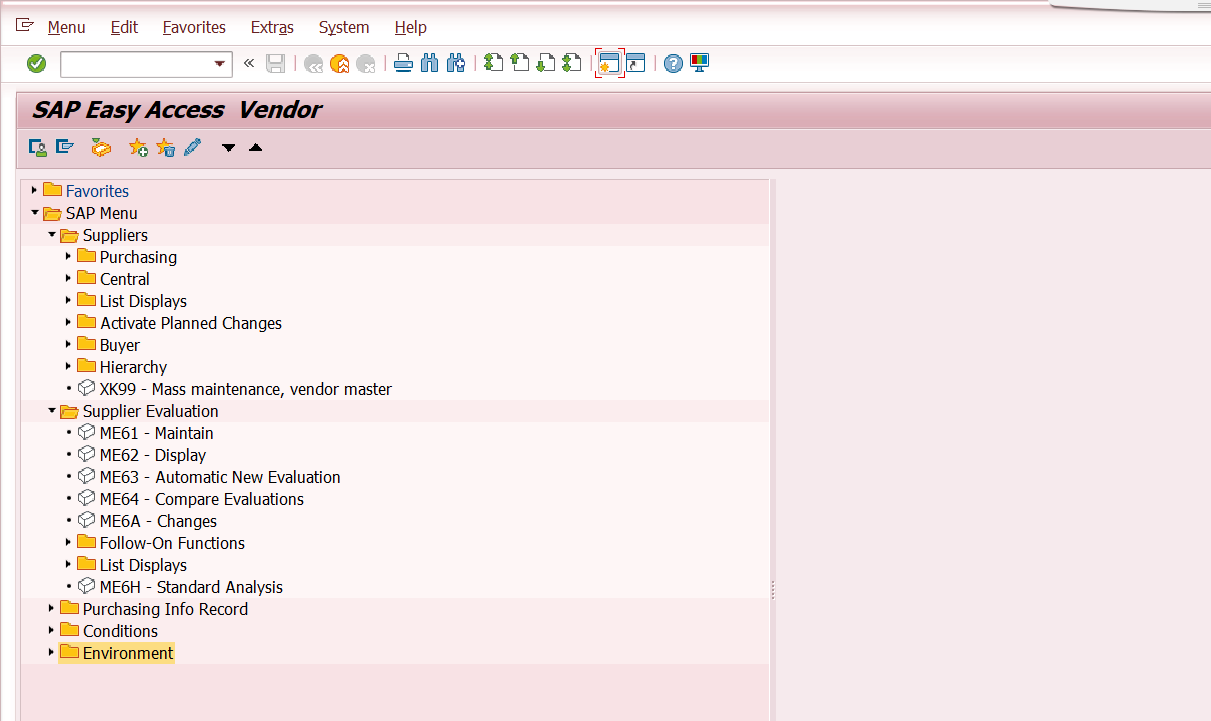The image size is (1211, 721).
Task: Click the Change Favorites pencil icon
Action: [x=192, y=148]
